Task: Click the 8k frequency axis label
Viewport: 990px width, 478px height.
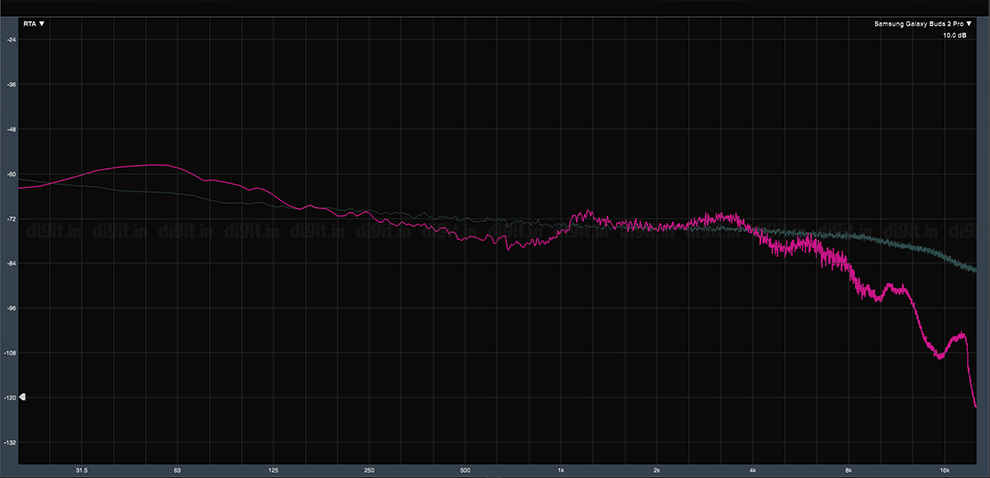Action: click(x=849, y=470)
